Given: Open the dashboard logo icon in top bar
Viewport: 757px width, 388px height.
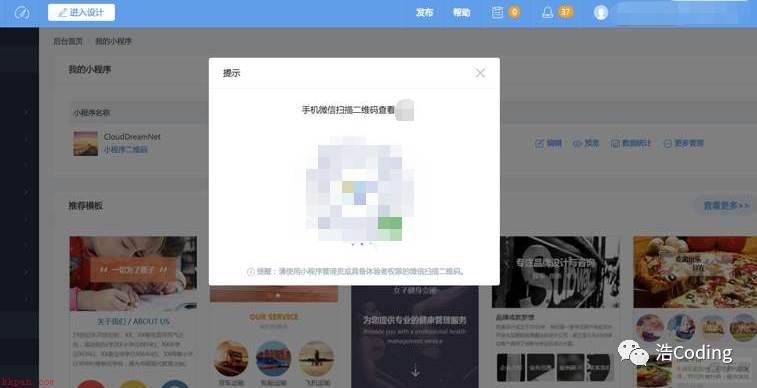Looking at the screenshot, I should 22,13.
